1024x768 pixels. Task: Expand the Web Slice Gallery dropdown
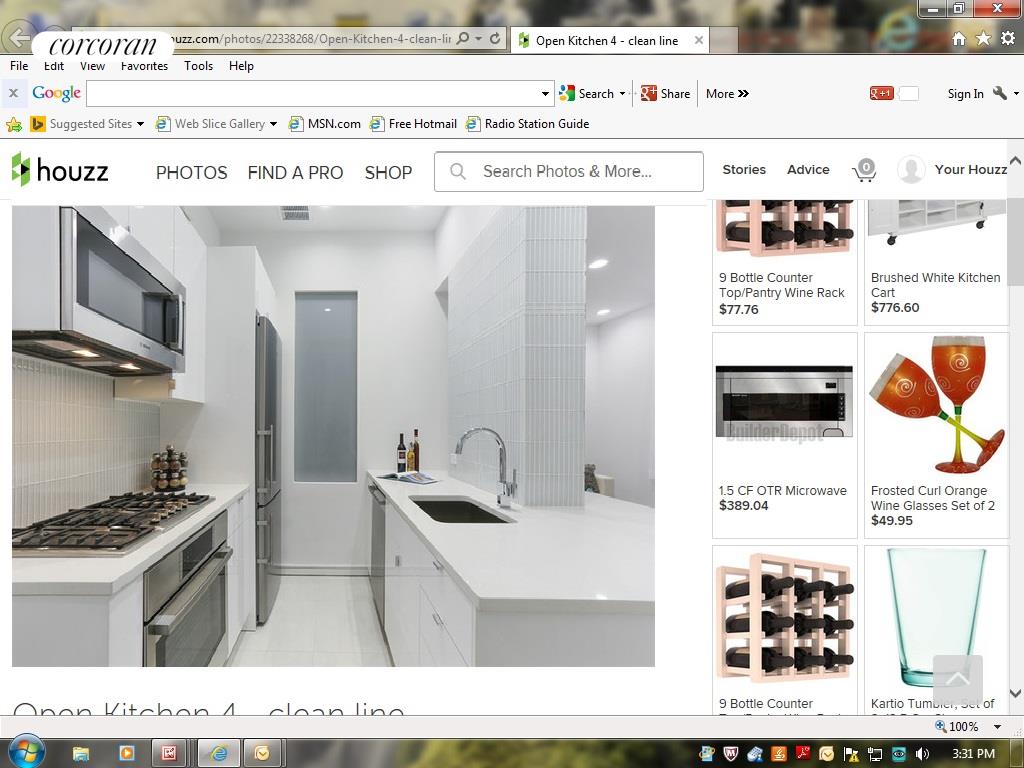273,124
